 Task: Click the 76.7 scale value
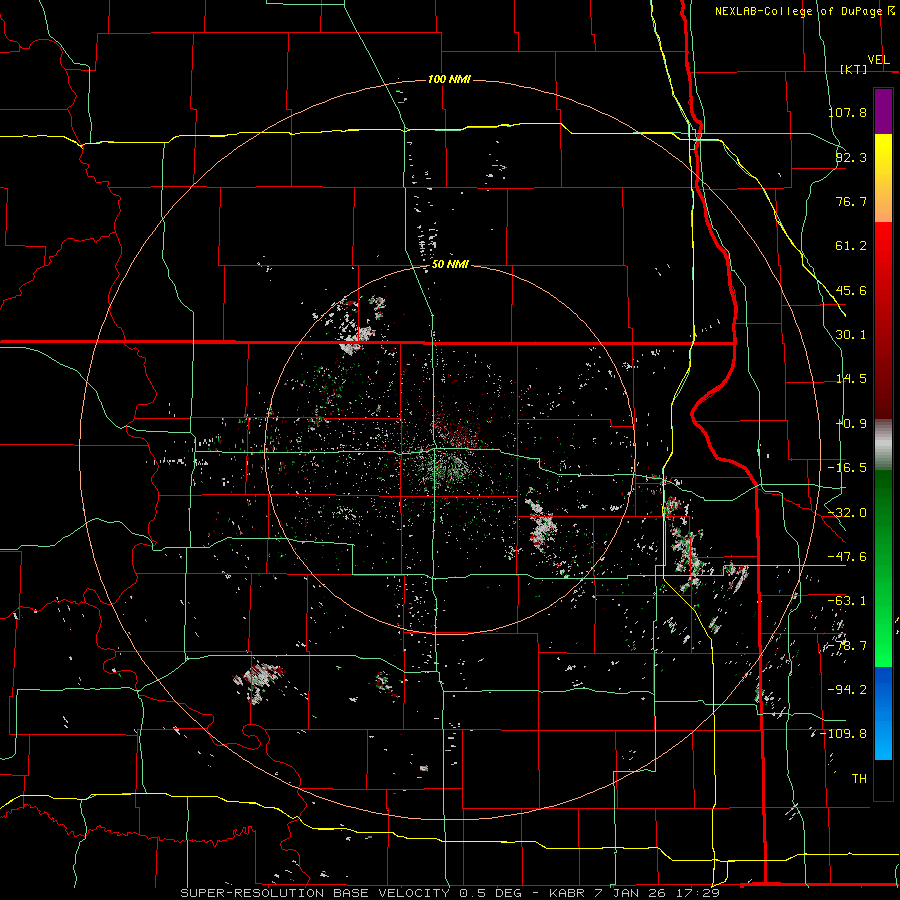click(x=851, y=201)
